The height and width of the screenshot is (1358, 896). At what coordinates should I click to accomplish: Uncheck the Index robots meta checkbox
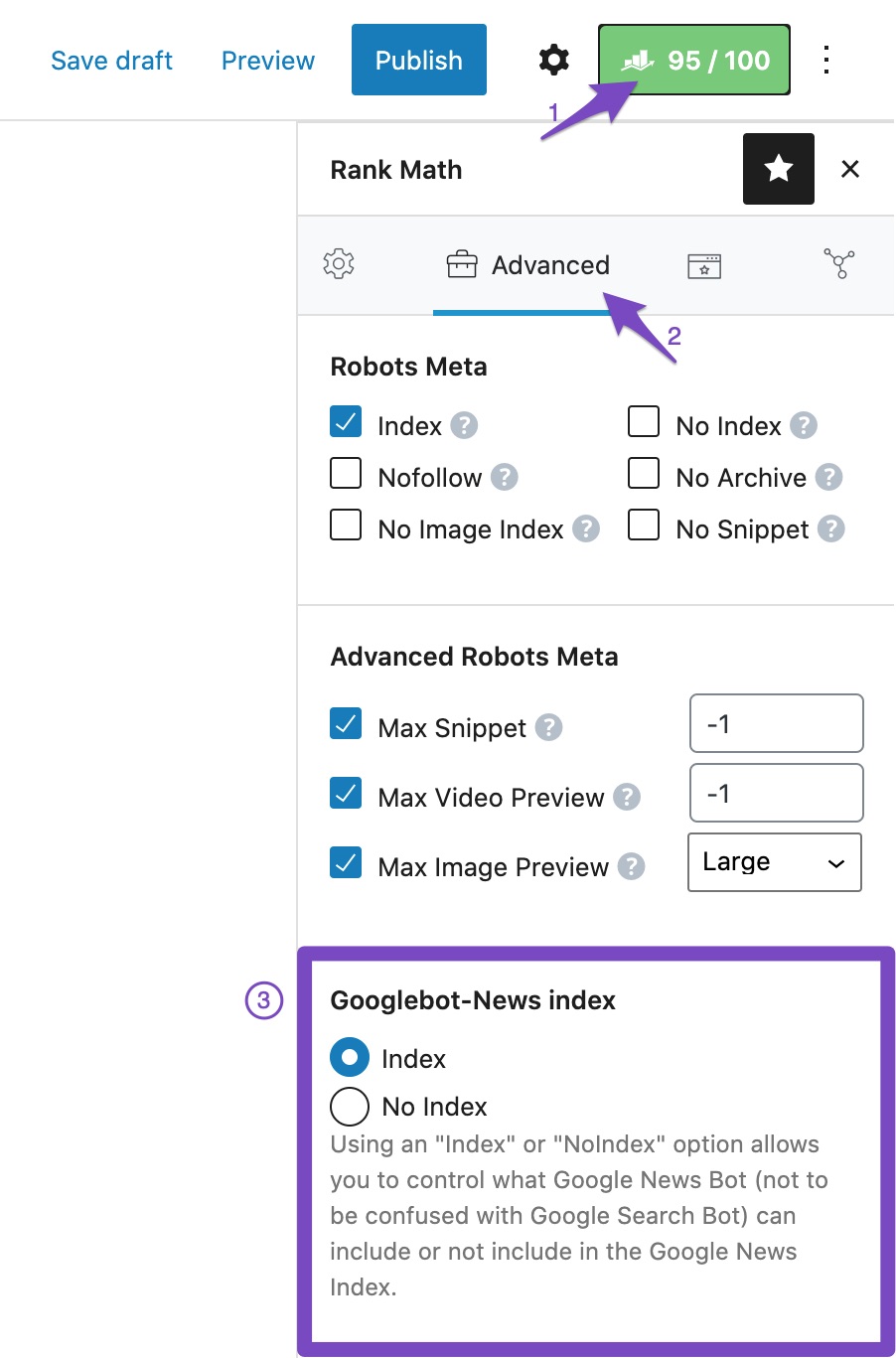pyautogui.click(x=346, y=422)
